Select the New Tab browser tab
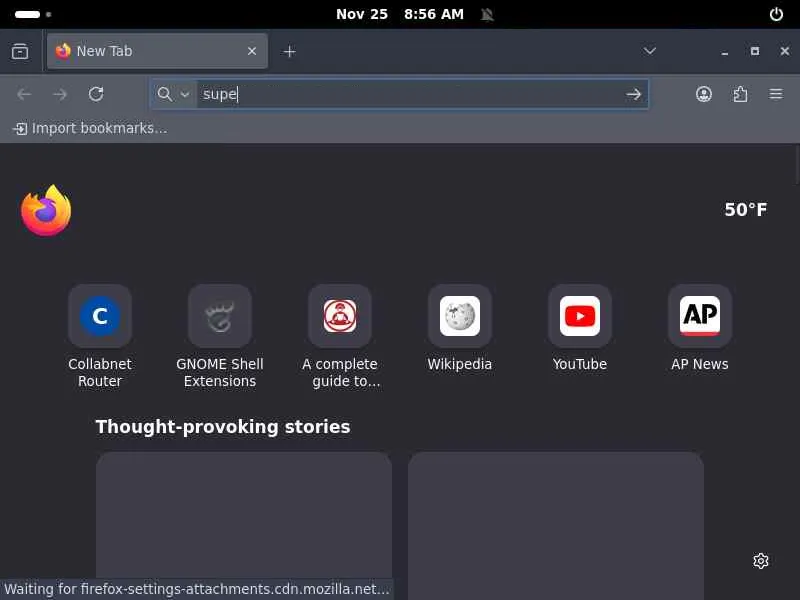Screen dimensions: 800x600 157,51
